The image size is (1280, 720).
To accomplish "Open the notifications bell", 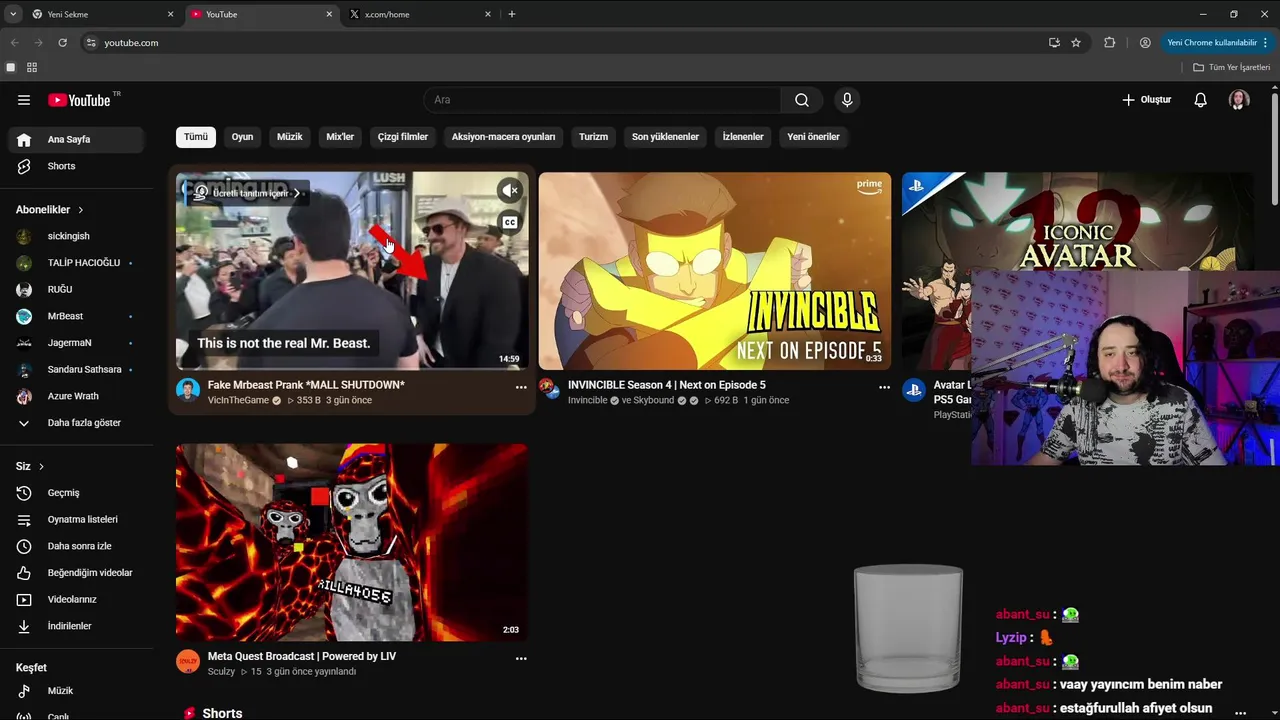I will tap(1200, 100).
